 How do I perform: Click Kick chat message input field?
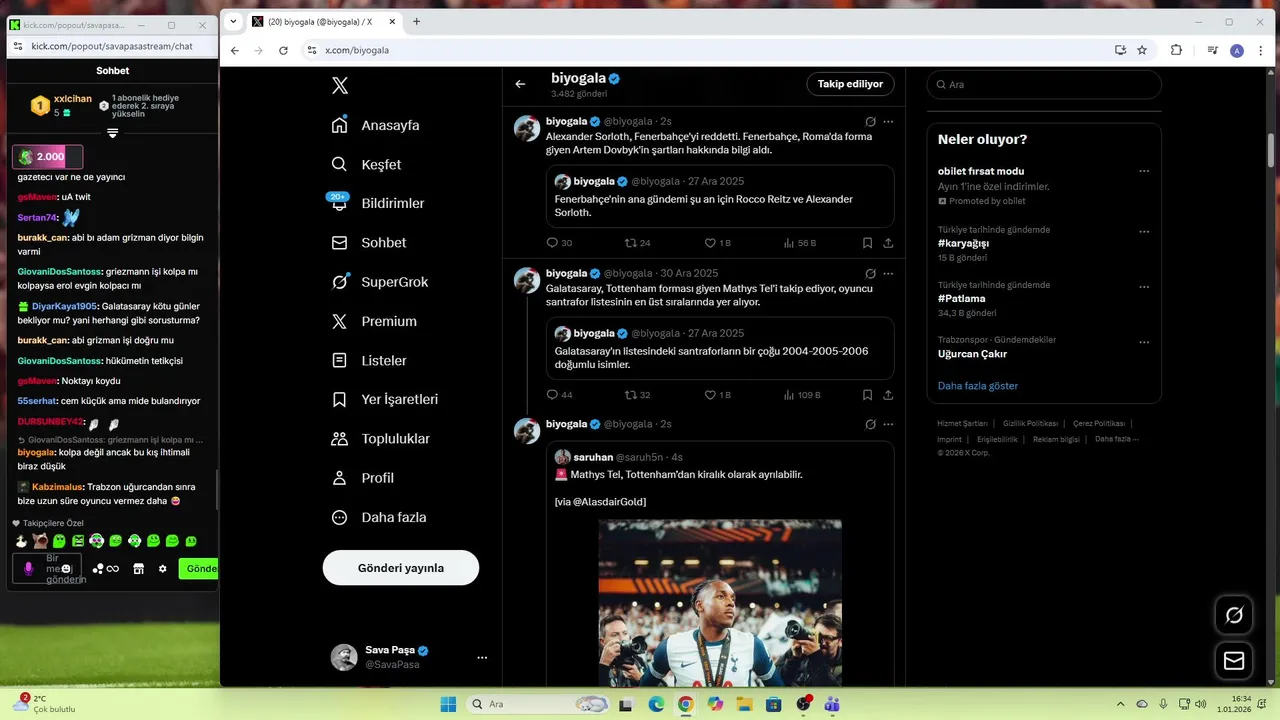[47, 568]
